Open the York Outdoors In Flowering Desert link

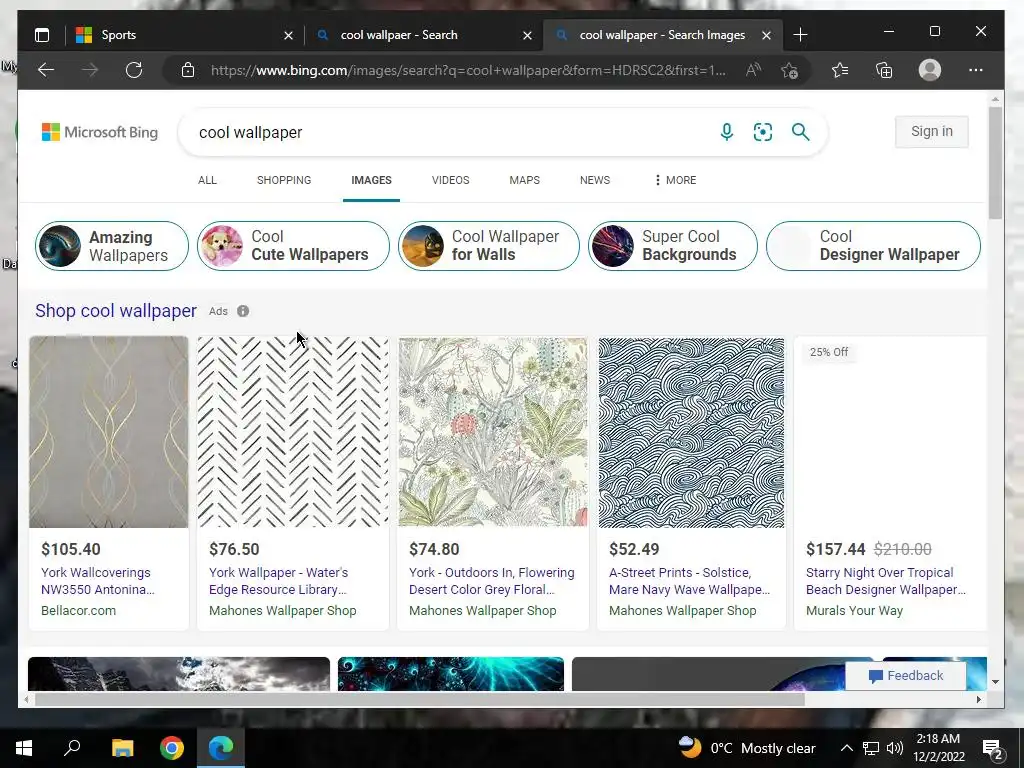pyautogui.click(x=491, y=581)
